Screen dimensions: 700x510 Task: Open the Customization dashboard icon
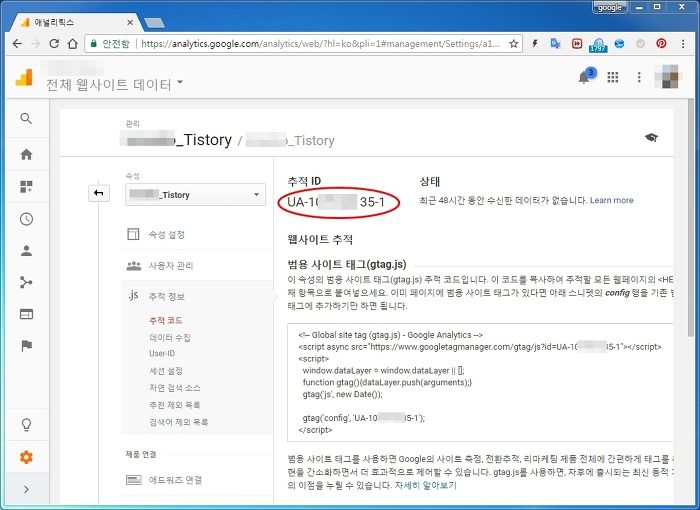coord(26,187)
